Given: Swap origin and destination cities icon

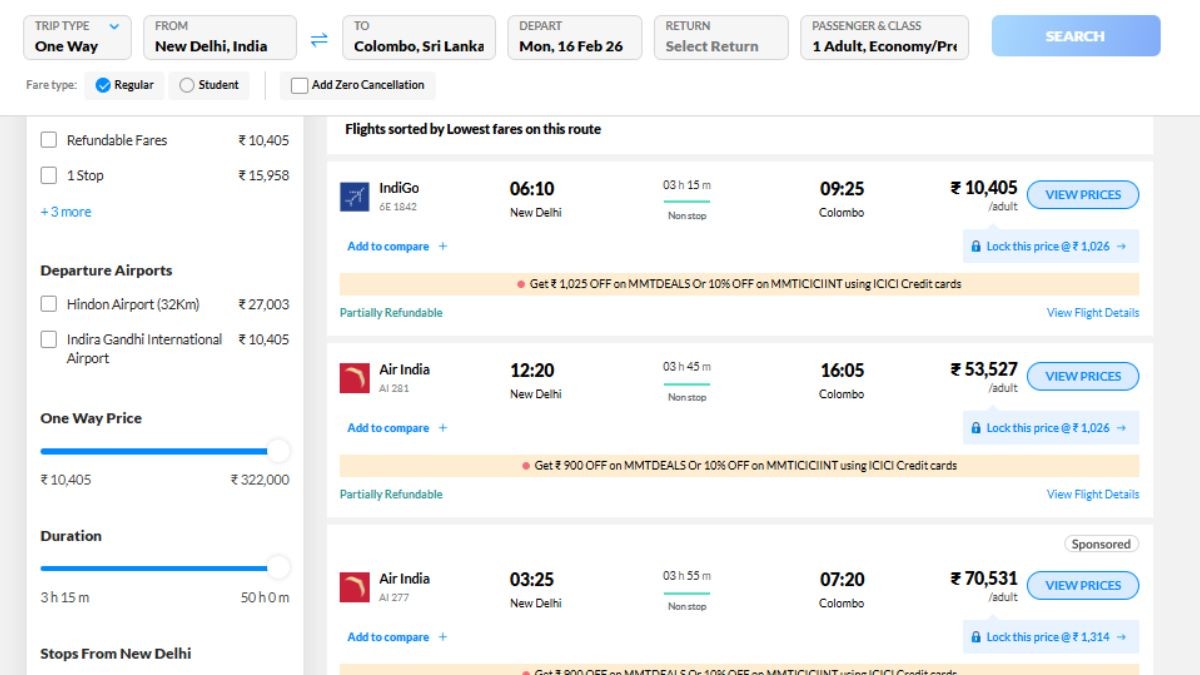Looking at the screenshot, I should pyautogui.click(x=319, y=39).
